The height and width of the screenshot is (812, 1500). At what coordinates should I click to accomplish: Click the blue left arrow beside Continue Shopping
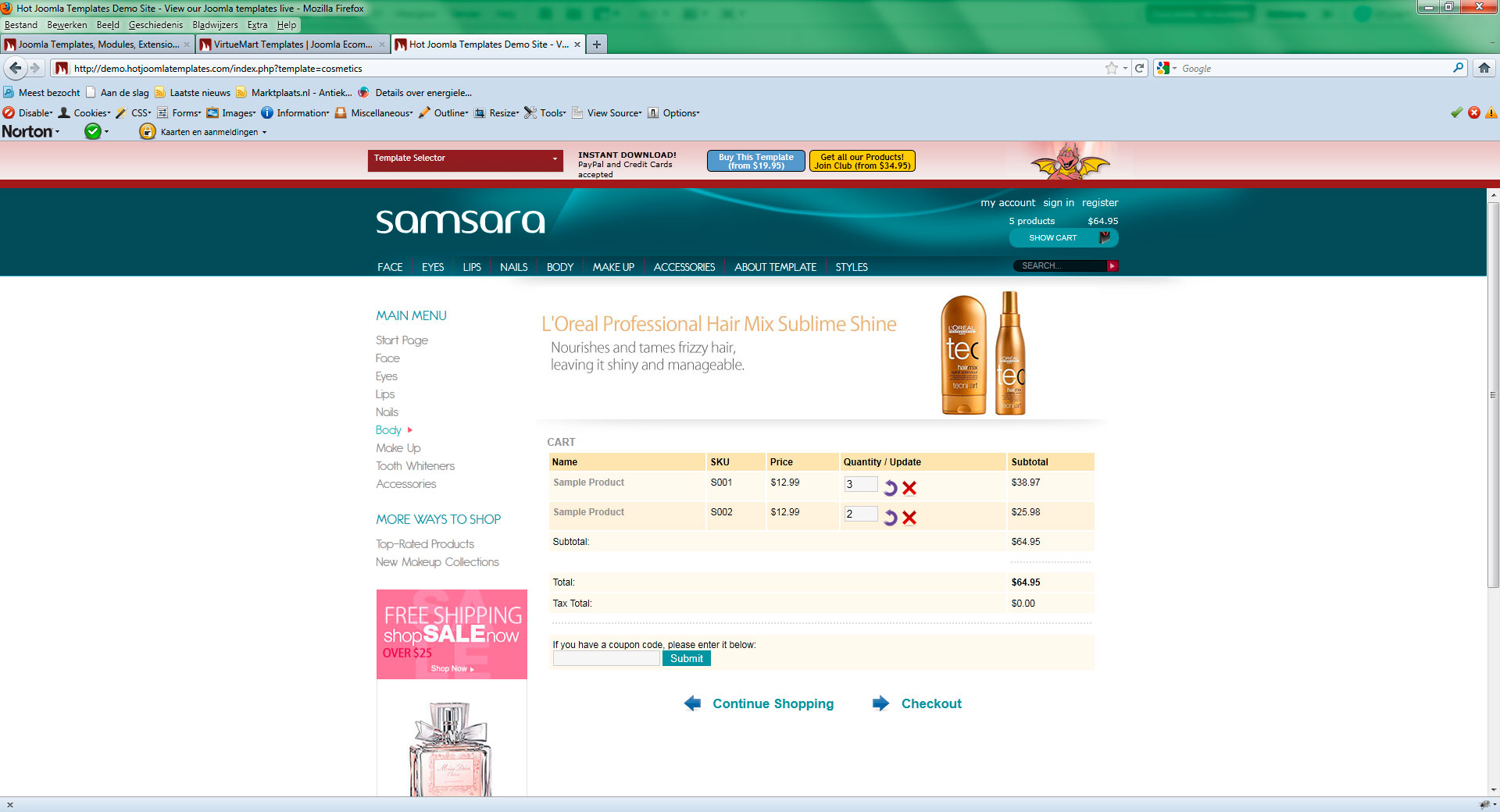[x=692, y=703]
